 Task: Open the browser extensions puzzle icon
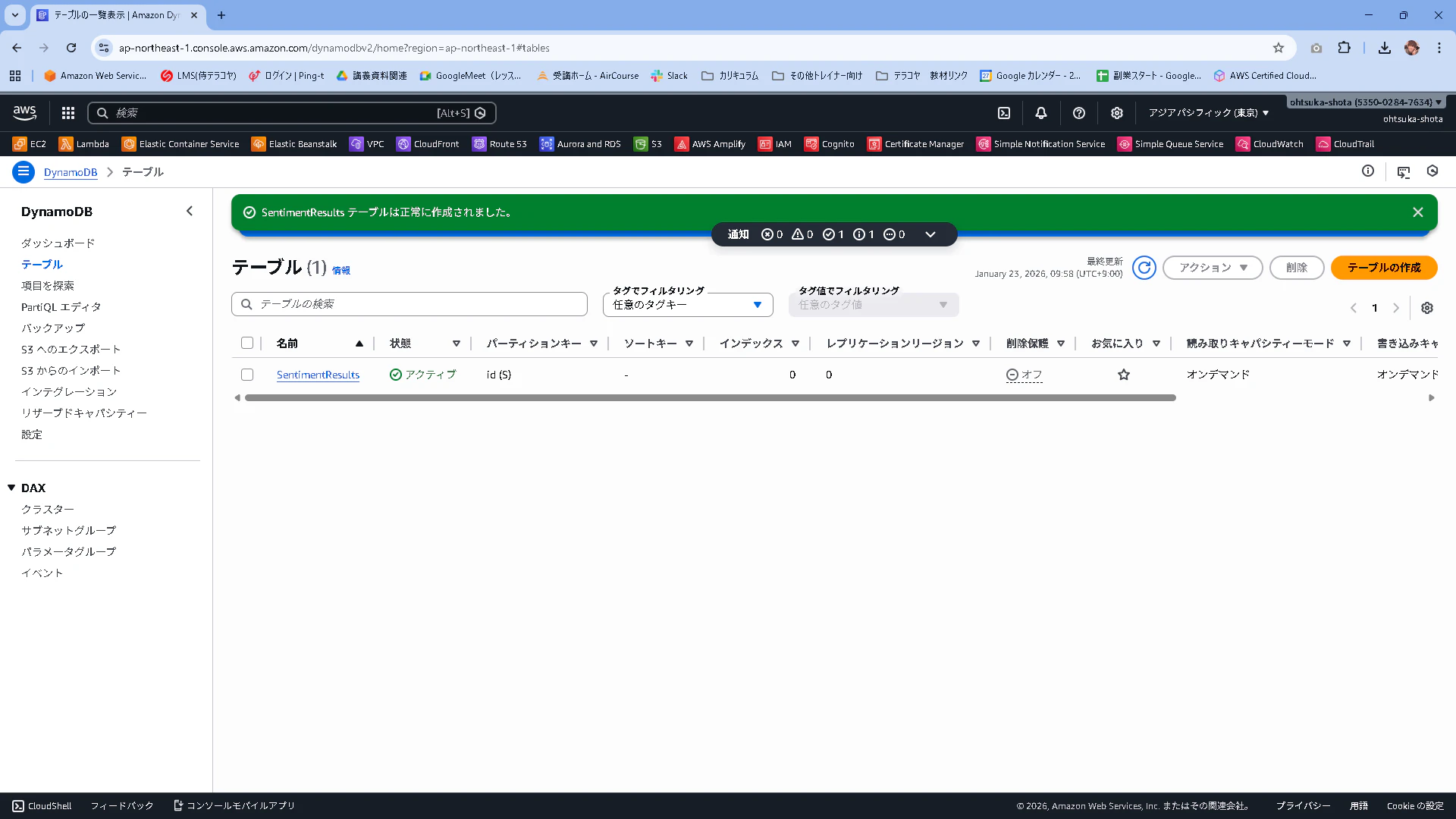tap(1344, 48)
